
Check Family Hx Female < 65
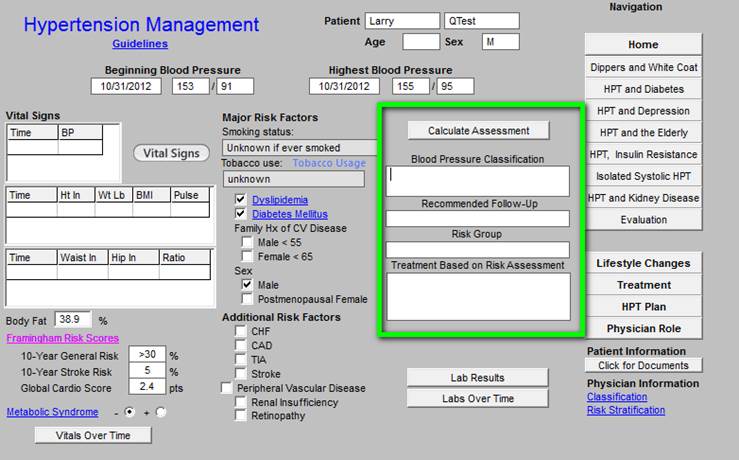[x=246, y=256]
